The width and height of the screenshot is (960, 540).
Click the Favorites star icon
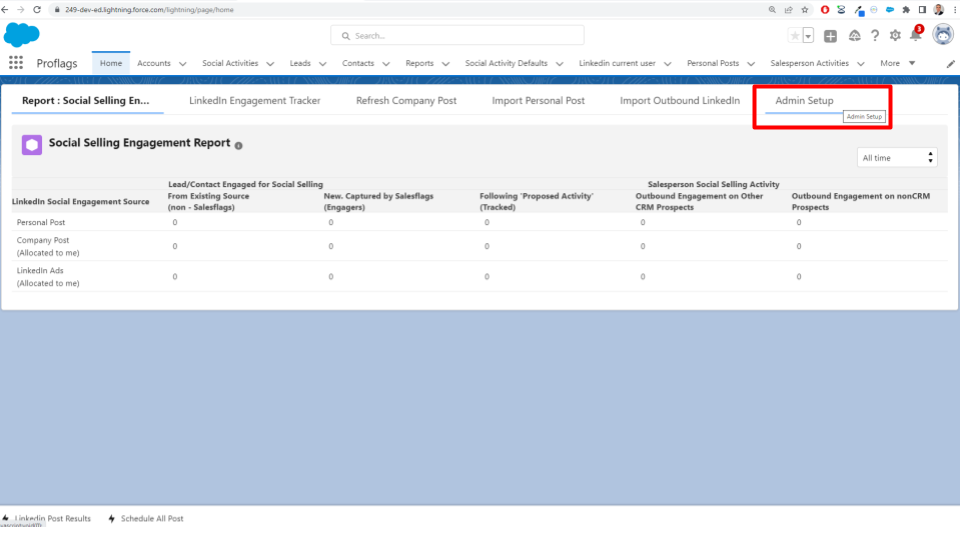point(795,36)
